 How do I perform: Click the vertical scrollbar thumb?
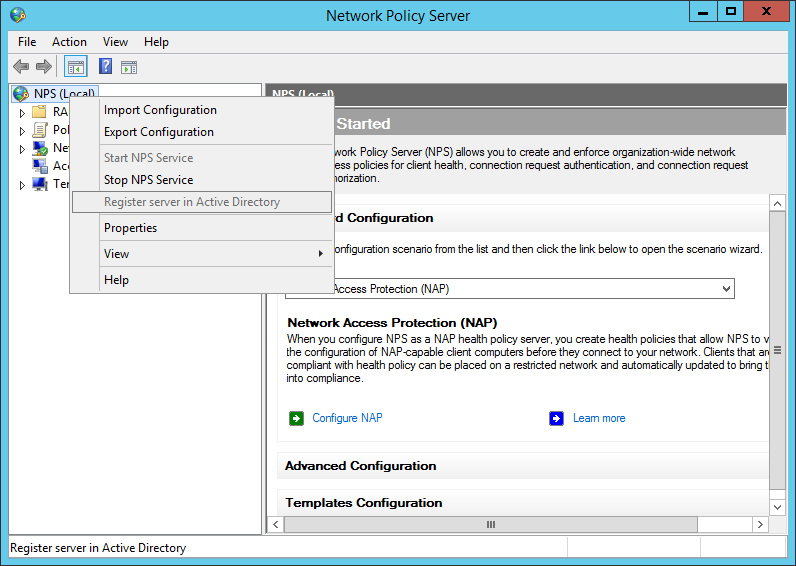(777, 350)
